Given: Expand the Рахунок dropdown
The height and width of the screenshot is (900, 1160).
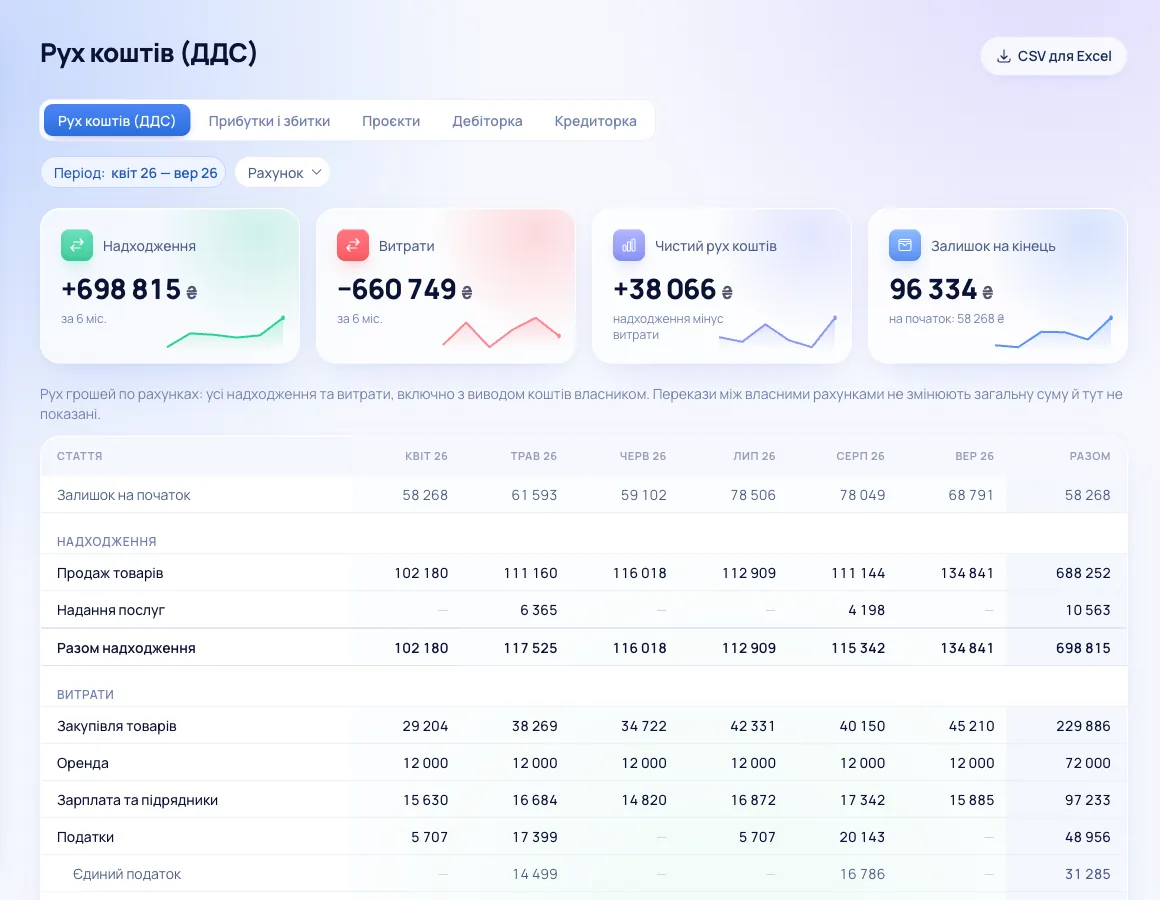Looking at the screenshot, I should tap(283, 172).
